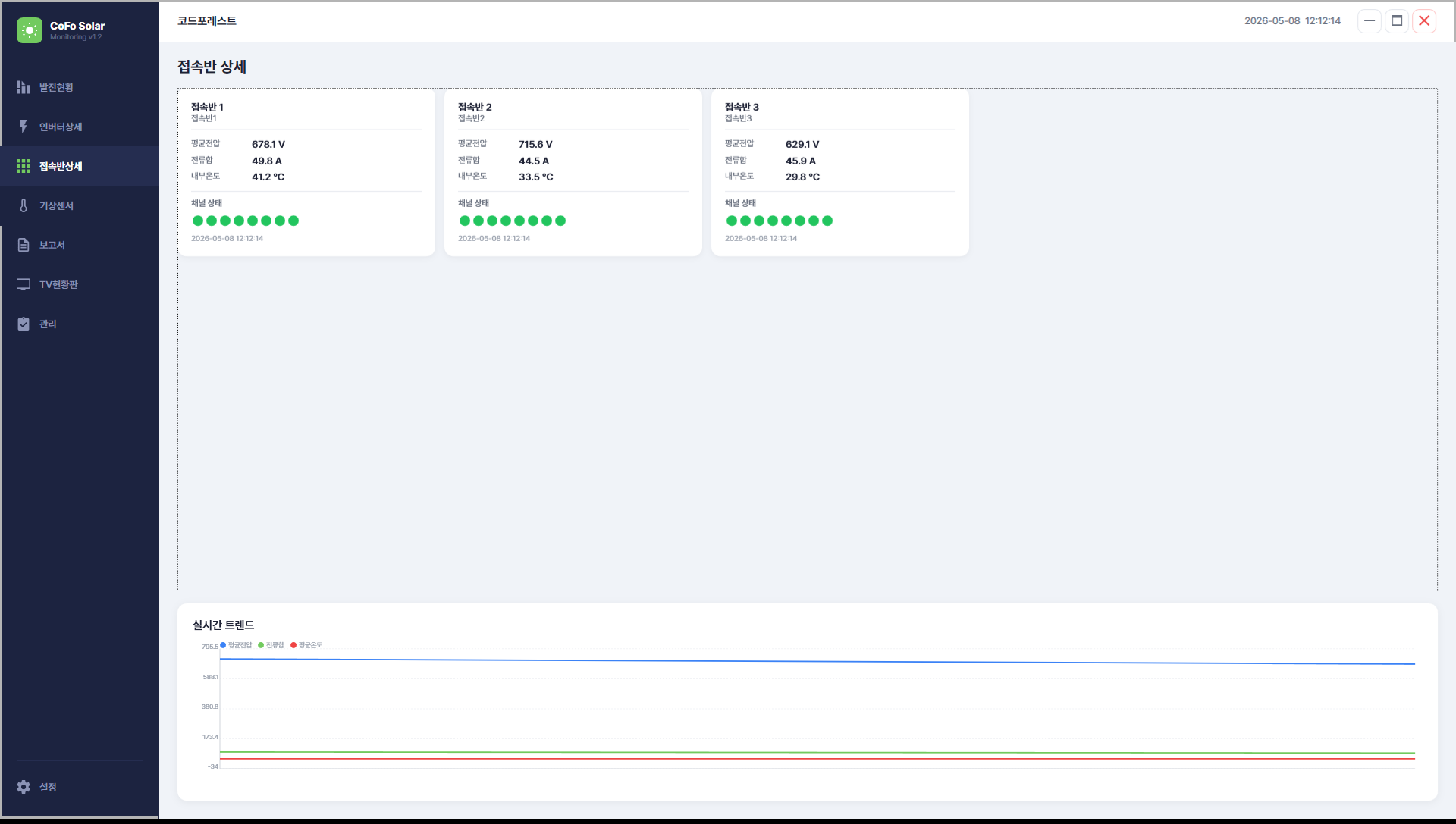The image size is (1456, 824).
Task: Click the 평균전압 label in 접속반 1 card
Action: tap(206, 143)
